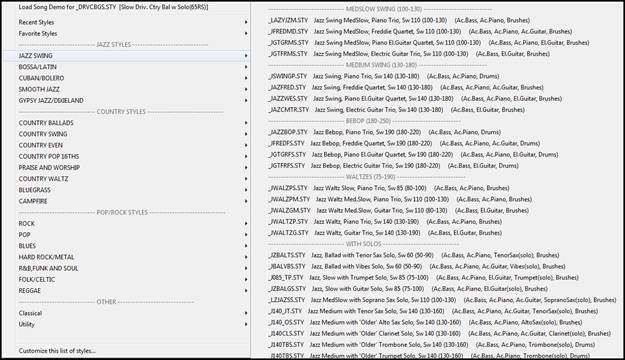Open the Classical styles submenu

tap(126, 313)
